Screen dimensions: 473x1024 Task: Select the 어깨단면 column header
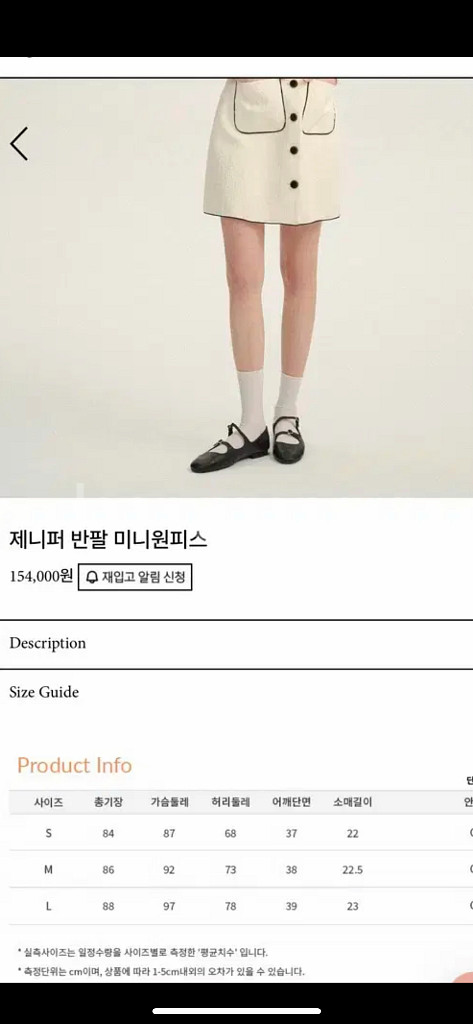click(291, 803)
